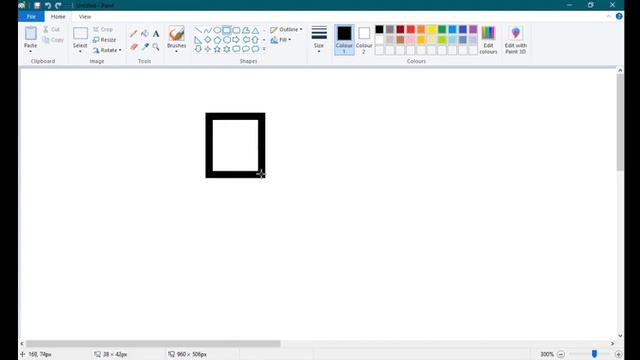This screenshot has height=360, width=640.
Task: Choose the Polygon shape
Action: [246, 30]
